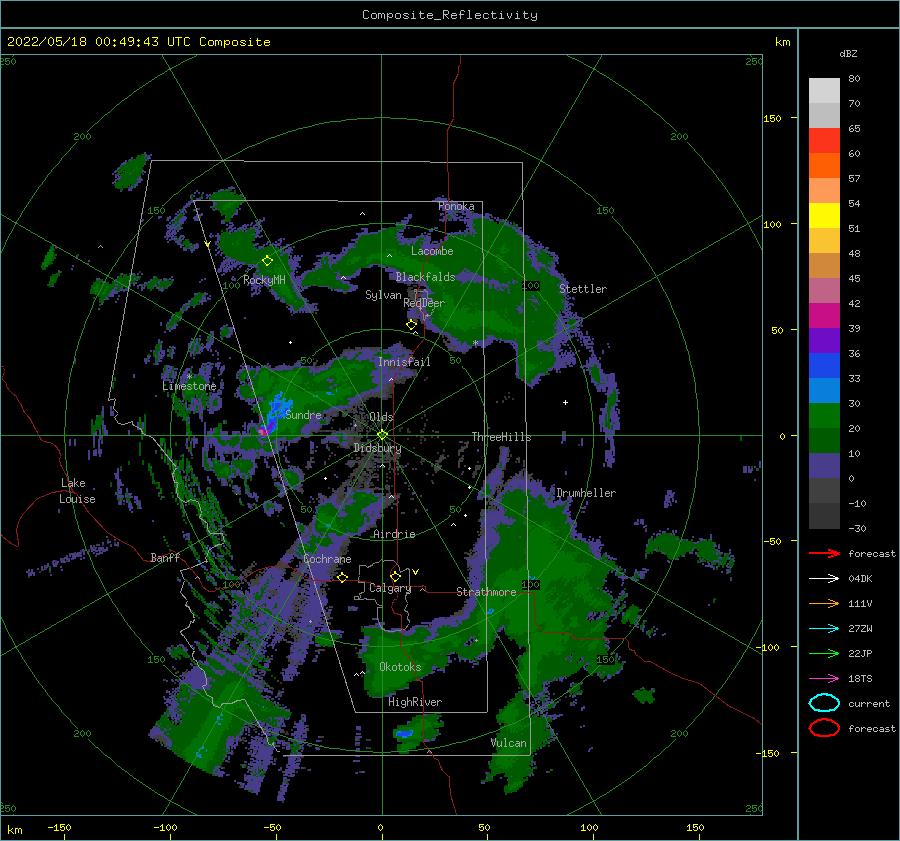
Task: Click the Blackfalds label
Action: coord(425,277)
